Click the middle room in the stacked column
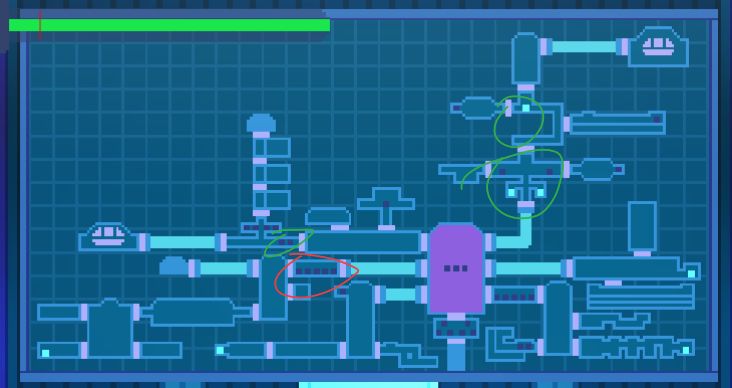The width and height of the screenshot is (732, 388). (x=273, y=174)
